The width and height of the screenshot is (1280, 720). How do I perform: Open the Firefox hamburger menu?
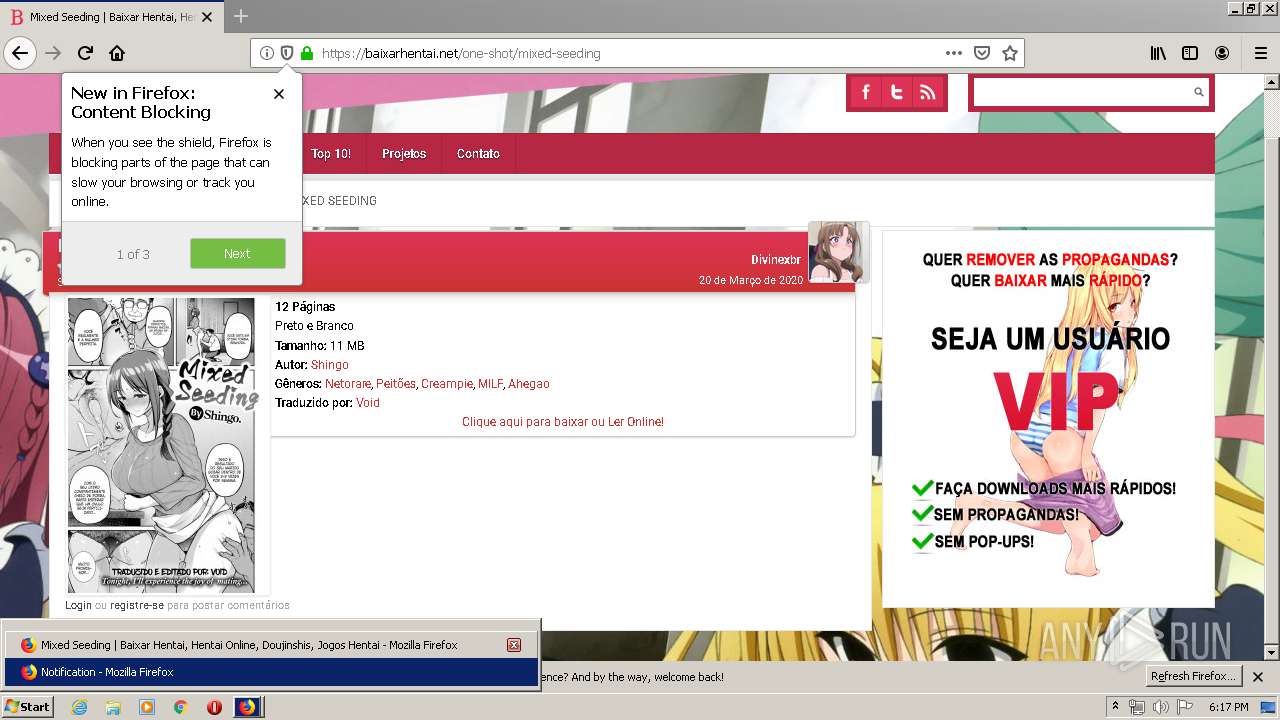1260,53
